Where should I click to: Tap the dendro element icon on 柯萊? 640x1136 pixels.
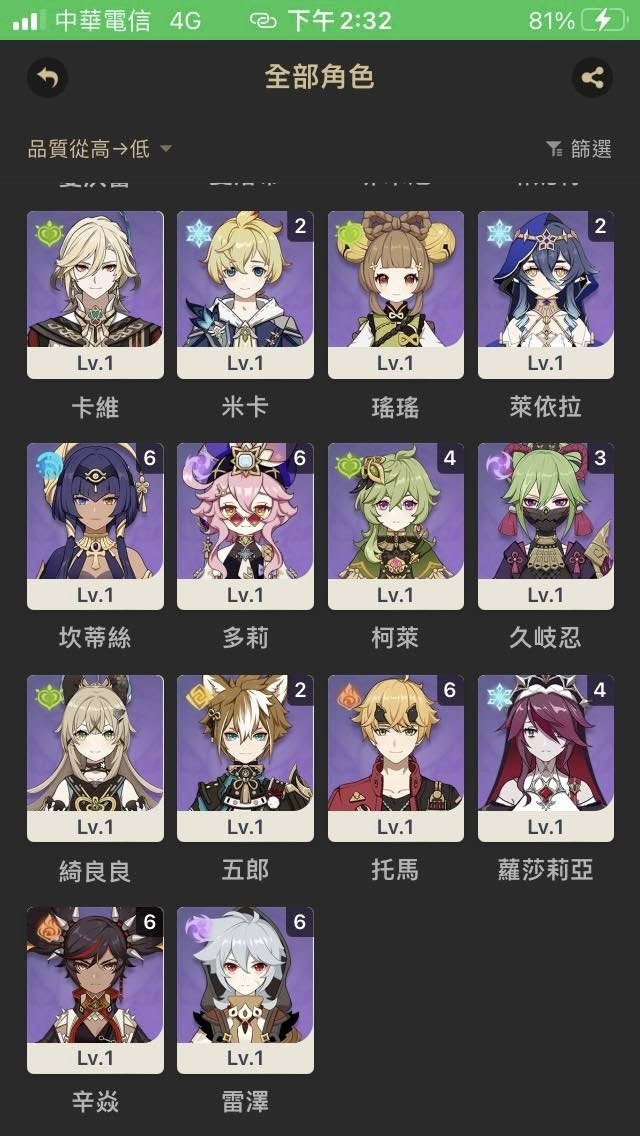(x=348, y=464)
